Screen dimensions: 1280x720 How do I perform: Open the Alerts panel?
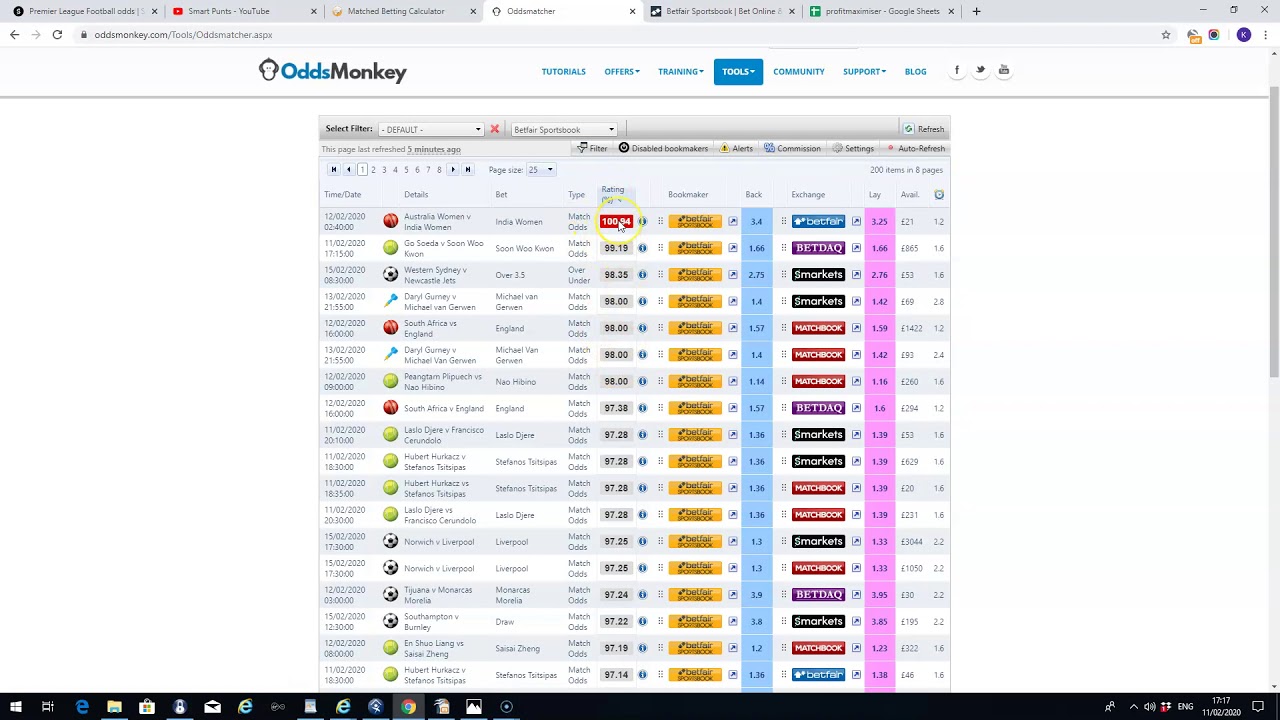736,148
